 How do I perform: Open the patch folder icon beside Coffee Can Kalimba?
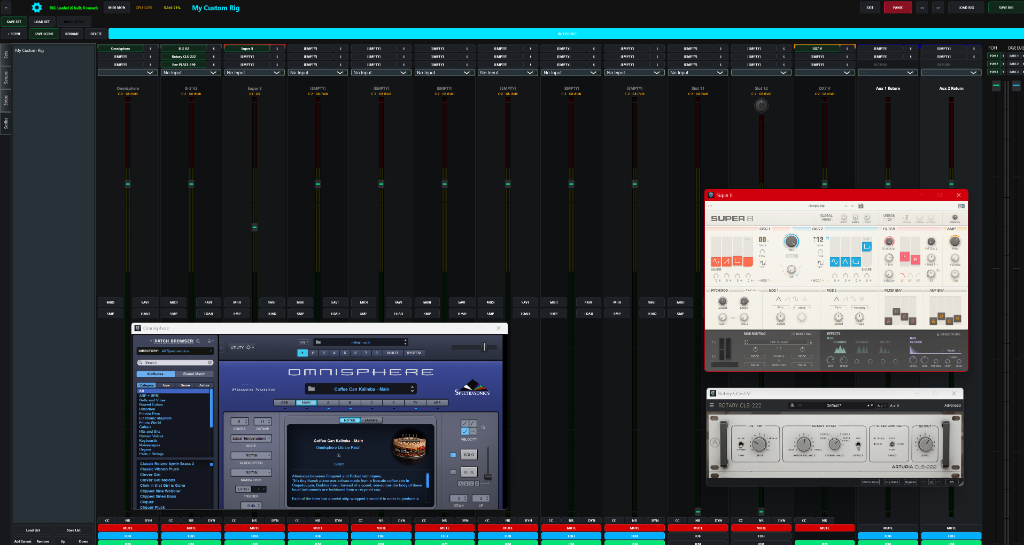point(312,388)
